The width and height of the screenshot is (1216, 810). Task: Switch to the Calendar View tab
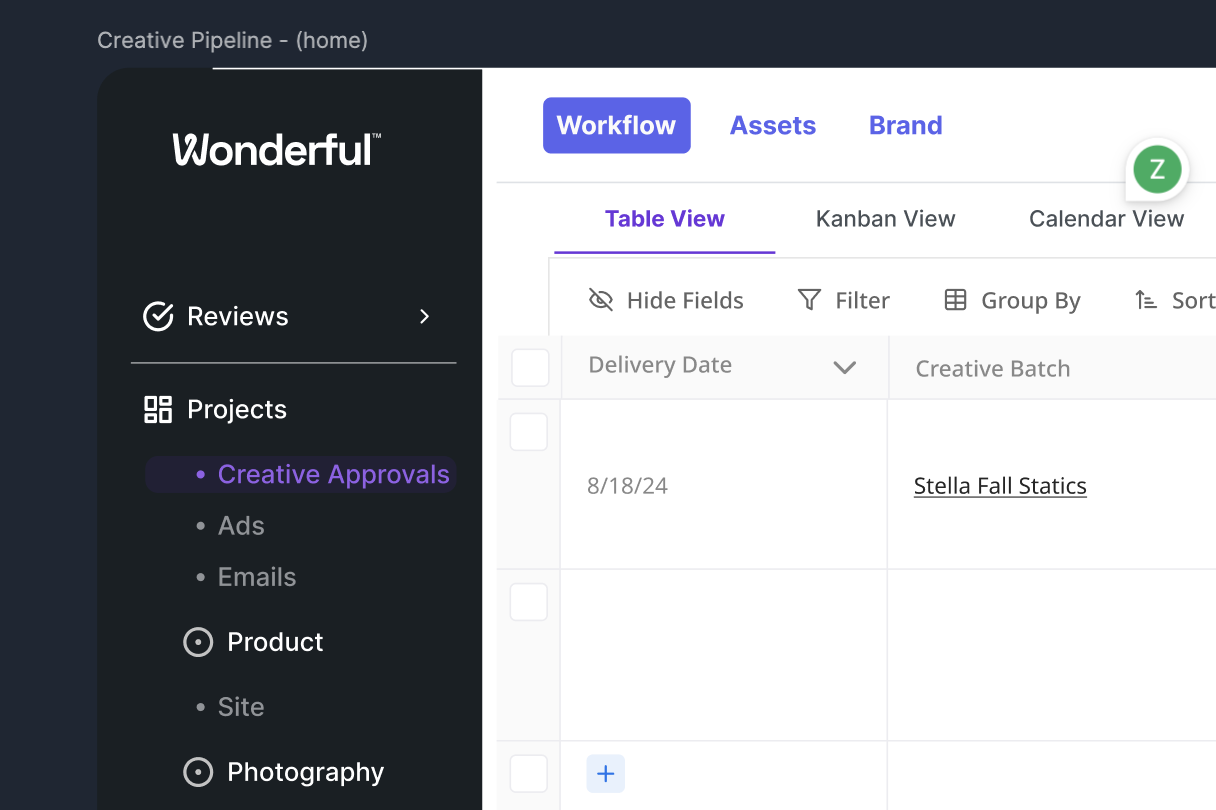(x=1106, y=219)
